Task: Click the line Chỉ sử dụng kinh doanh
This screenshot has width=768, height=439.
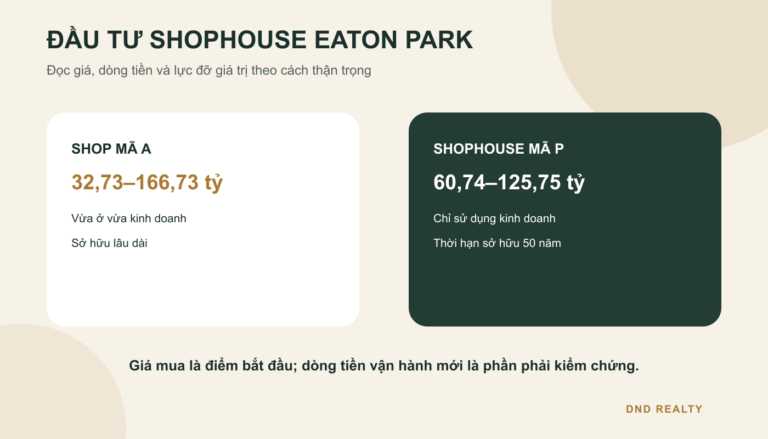Action: 494,219
